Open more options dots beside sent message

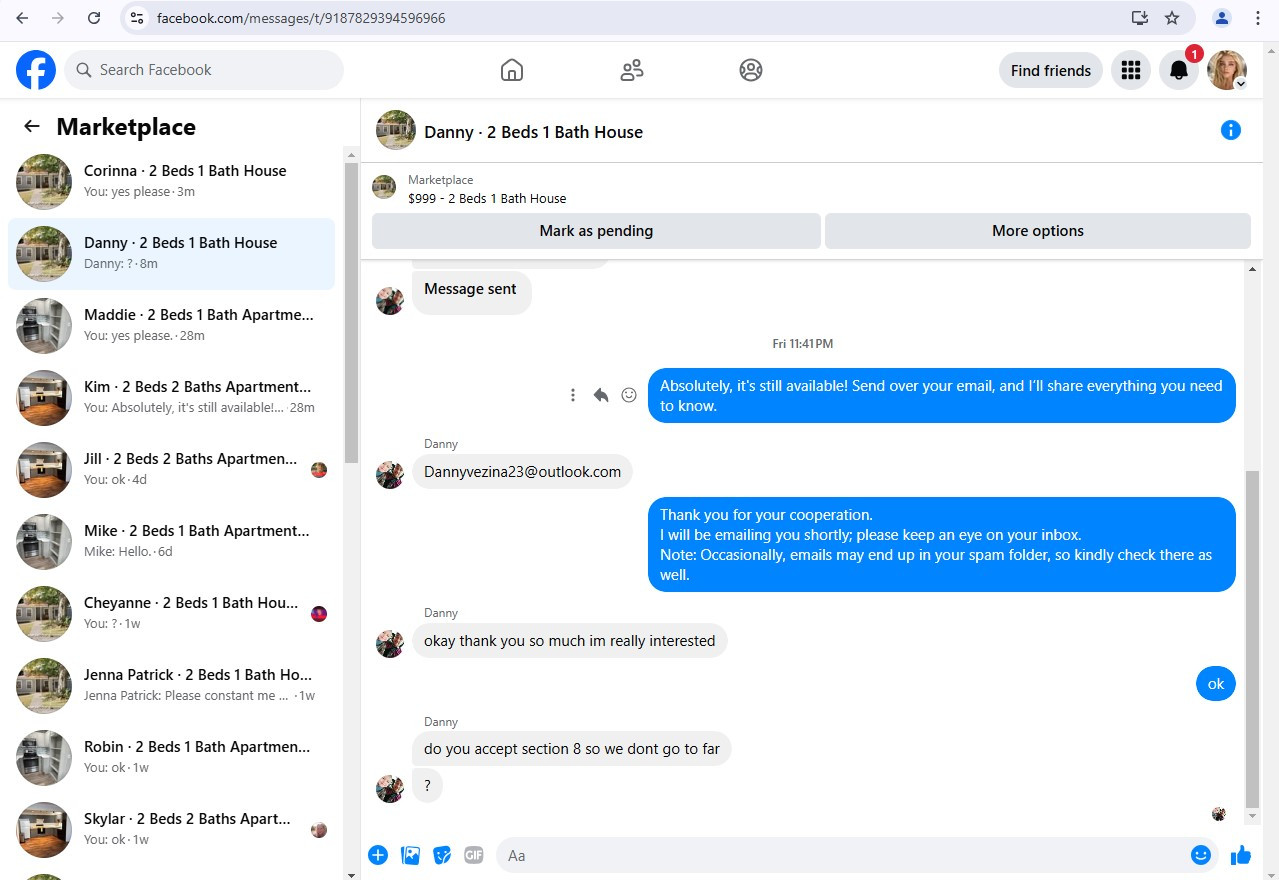[x=573, y=395]
